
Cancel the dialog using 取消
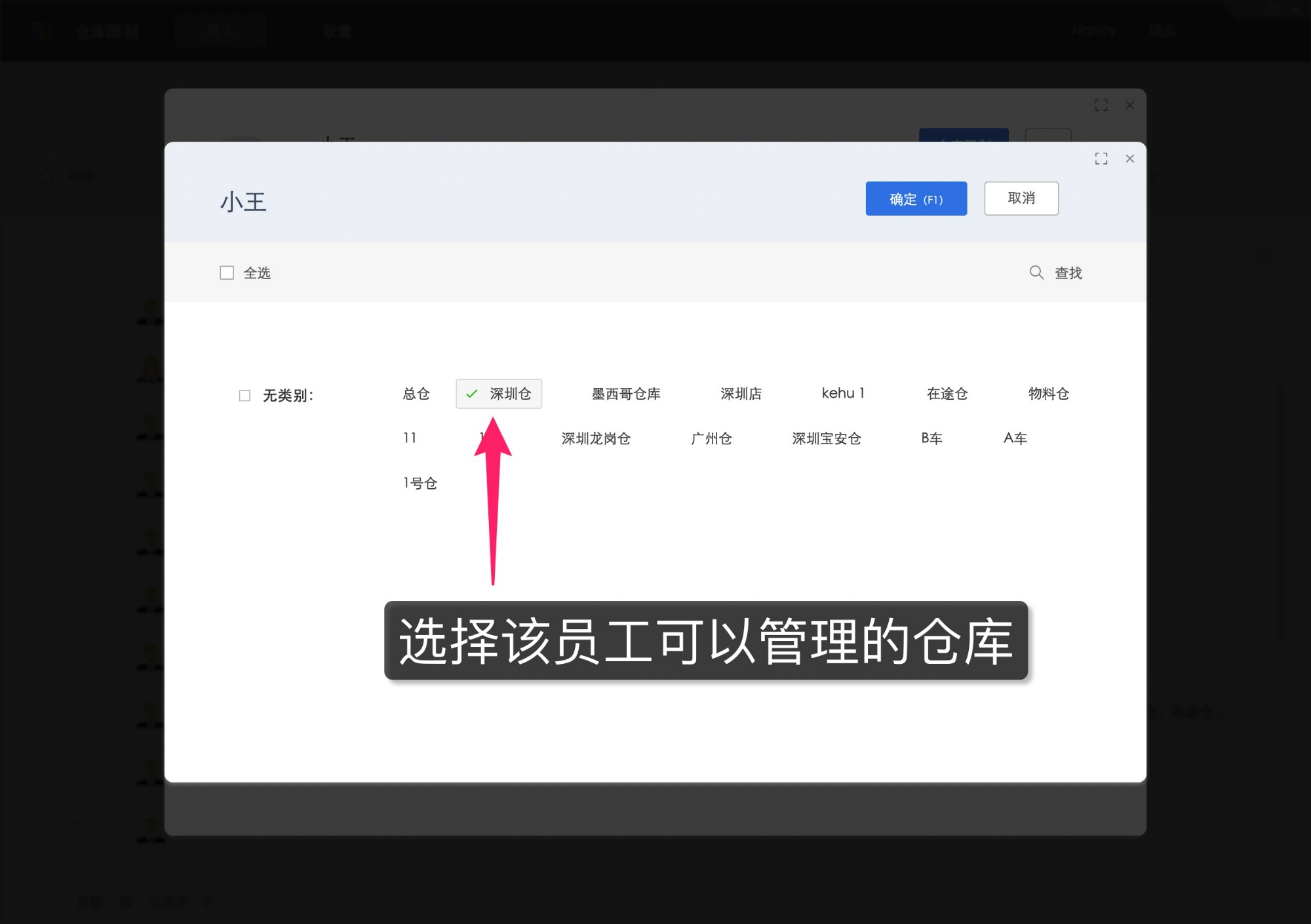(1021, 199)
